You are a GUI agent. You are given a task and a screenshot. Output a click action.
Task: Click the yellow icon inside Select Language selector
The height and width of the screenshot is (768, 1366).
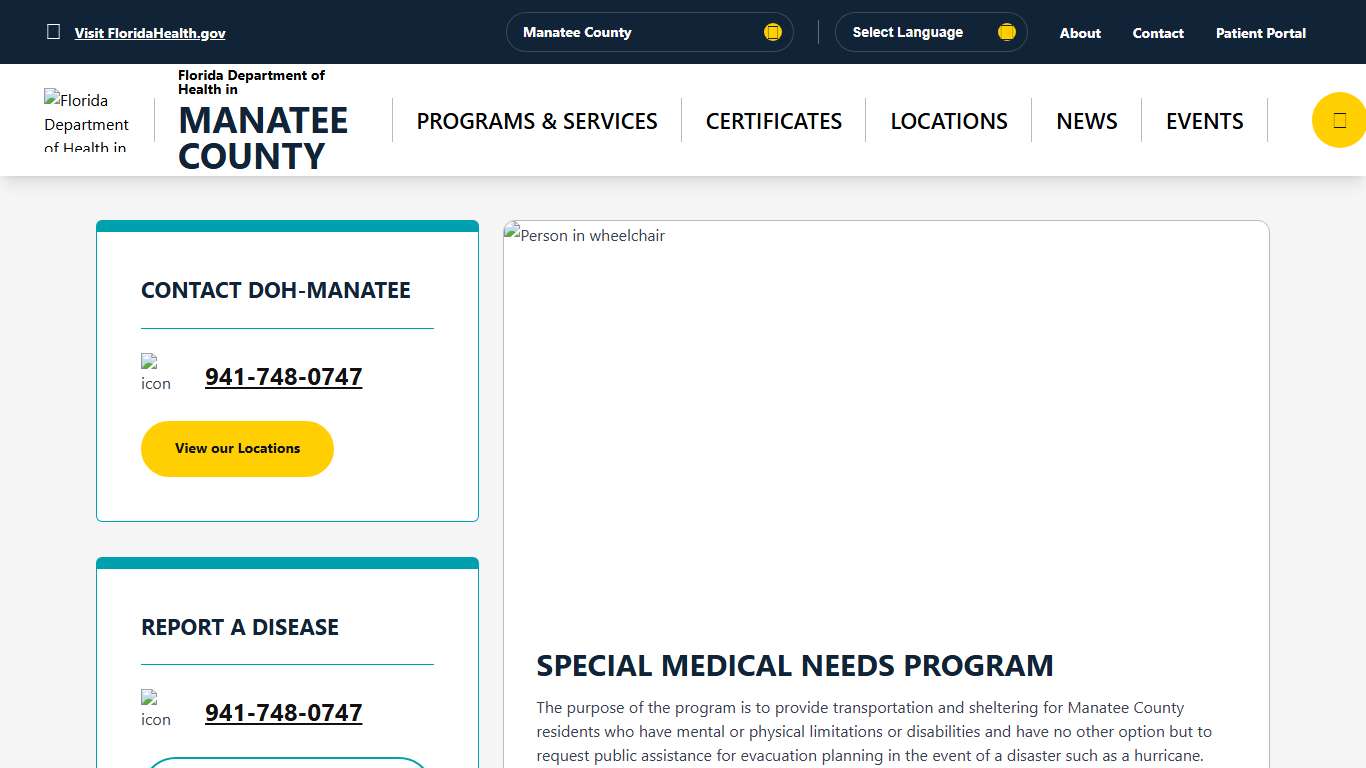[x=1006, y=31]
